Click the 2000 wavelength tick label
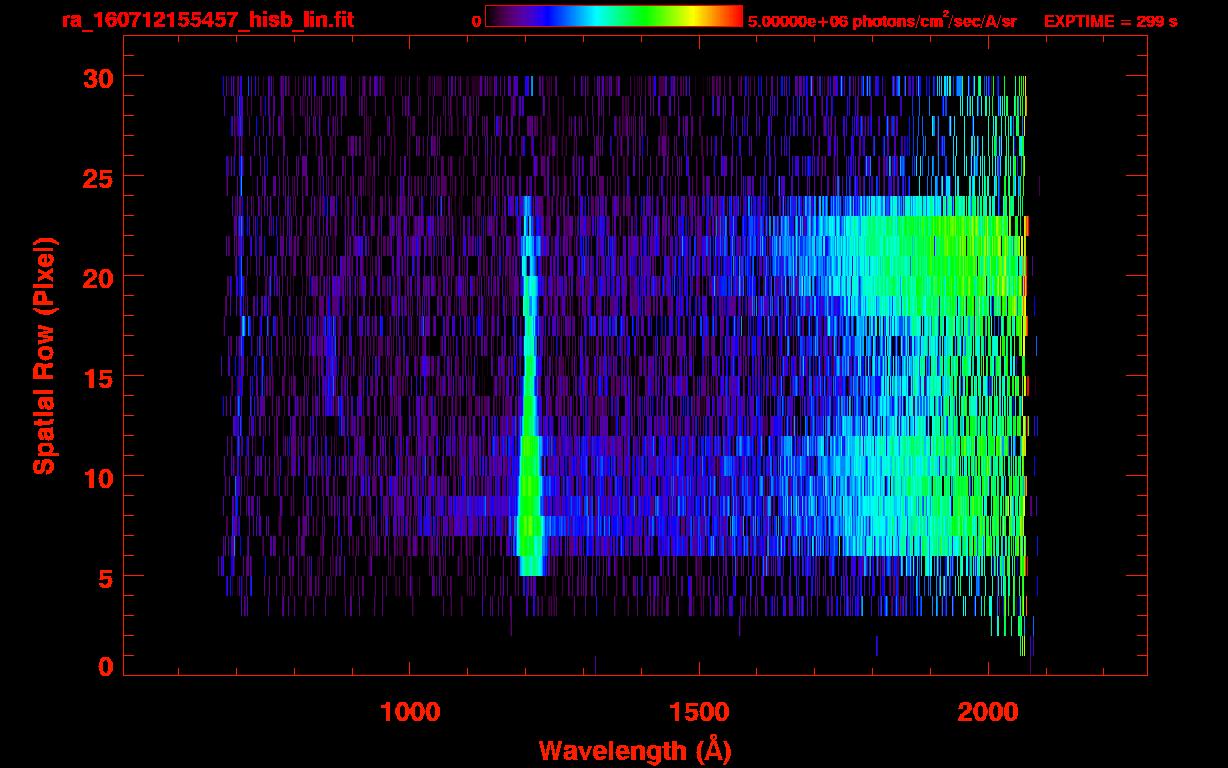This screenshot has width=1228, height=768. [x=988, y=712]
